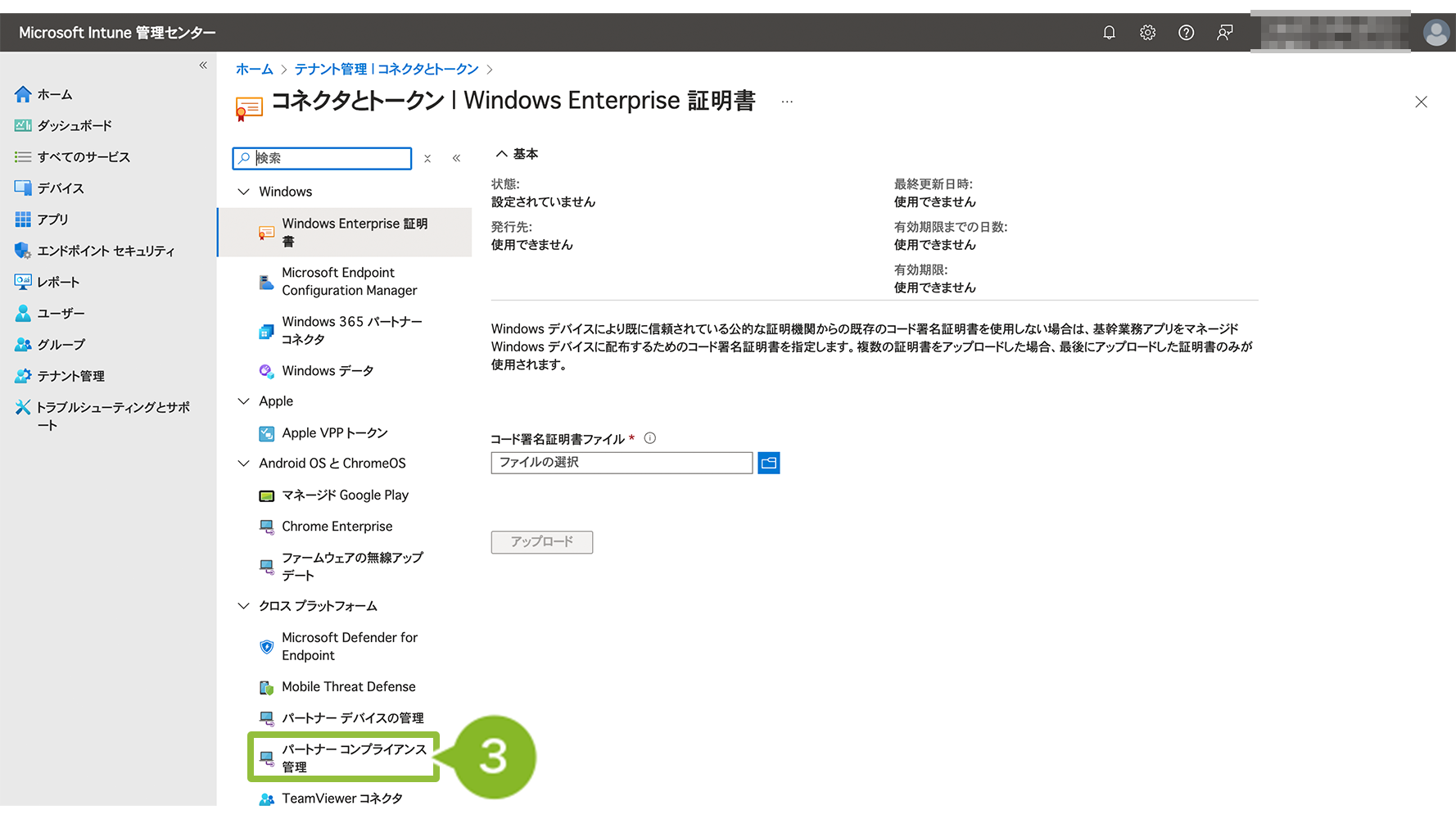The width and height of the screenshot is (1456, 819).
Task: Open help question mark icon
Action: [1186, 33]
